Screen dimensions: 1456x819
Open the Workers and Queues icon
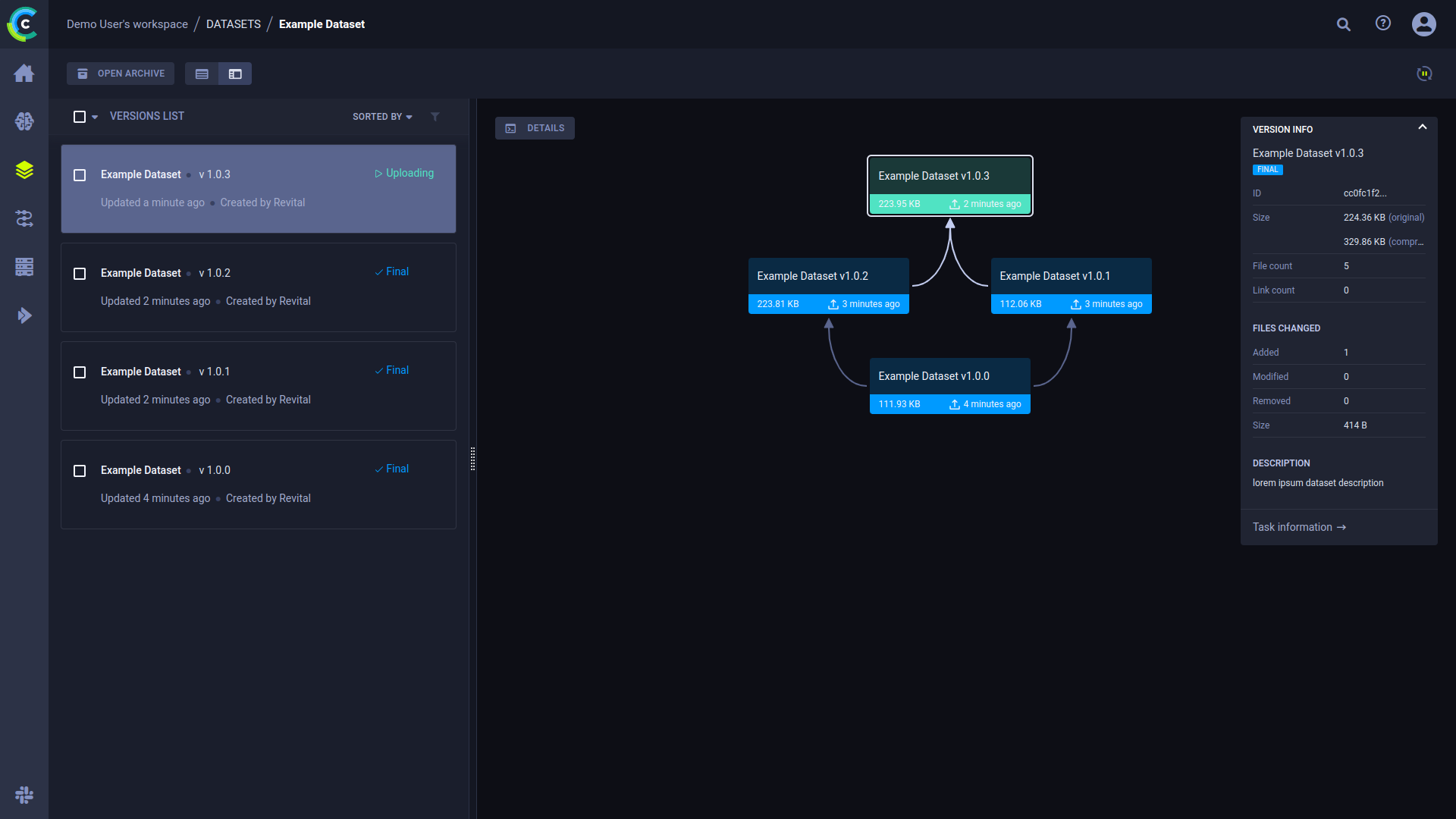click(x=24, y=267)
